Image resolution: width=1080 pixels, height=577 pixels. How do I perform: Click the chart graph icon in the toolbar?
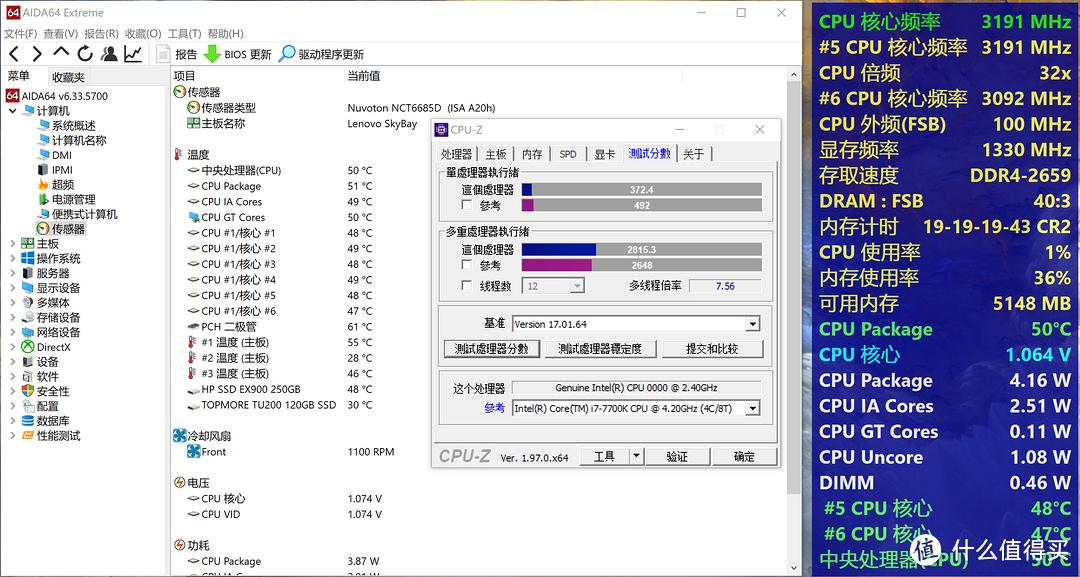pos(131,55)
